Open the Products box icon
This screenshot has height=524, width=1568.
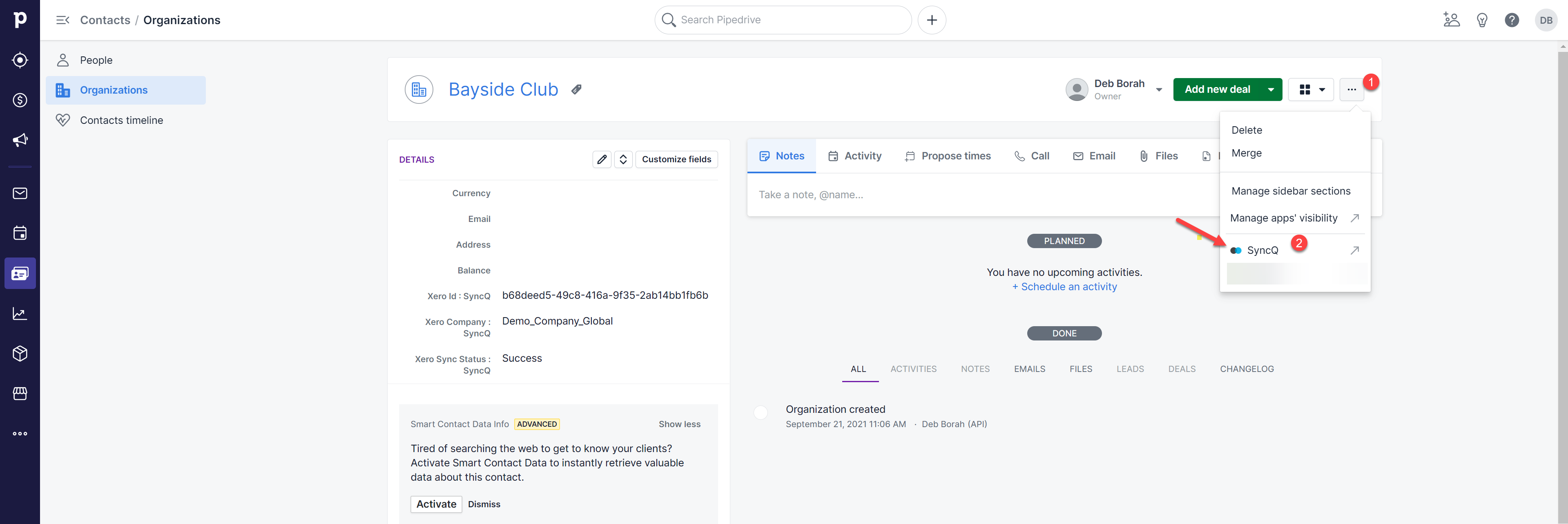20,354
